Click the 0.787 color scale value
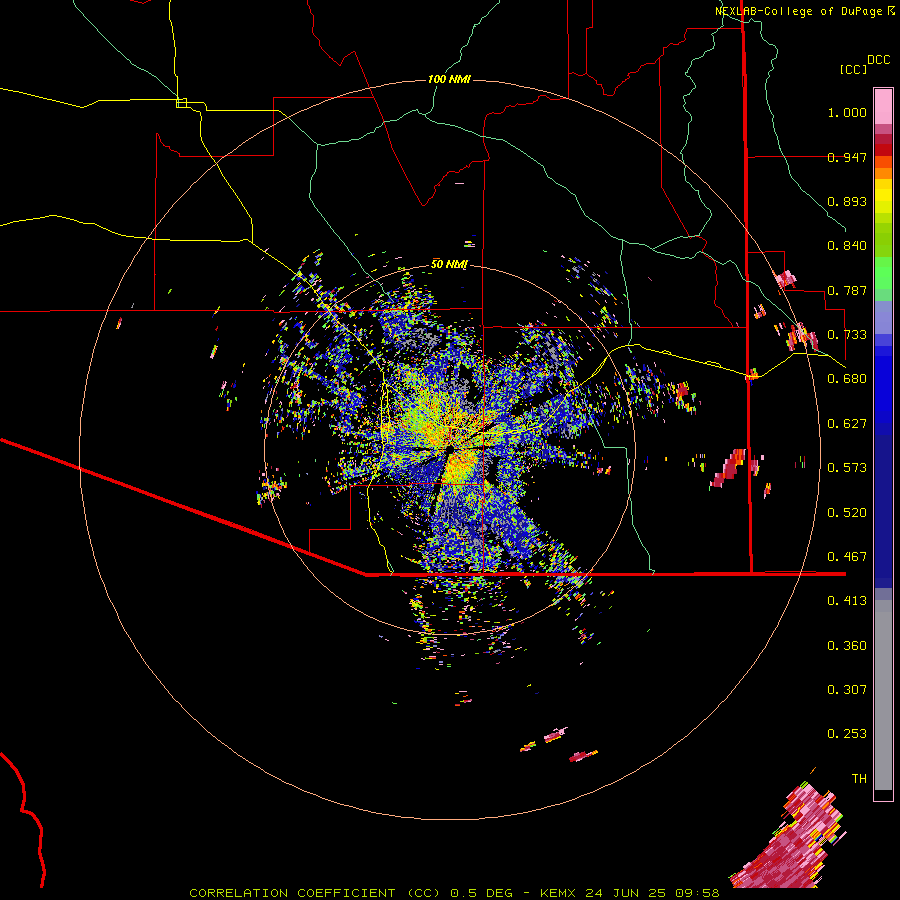 (847, 290)
